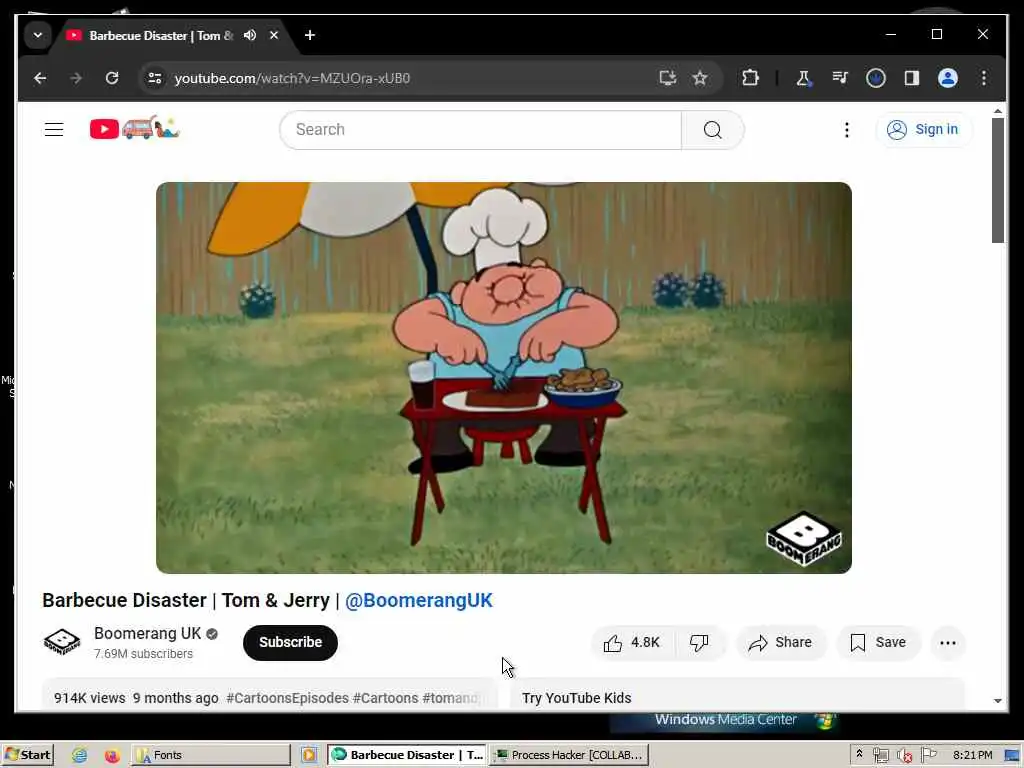Show hidden system tray icons

859,754
